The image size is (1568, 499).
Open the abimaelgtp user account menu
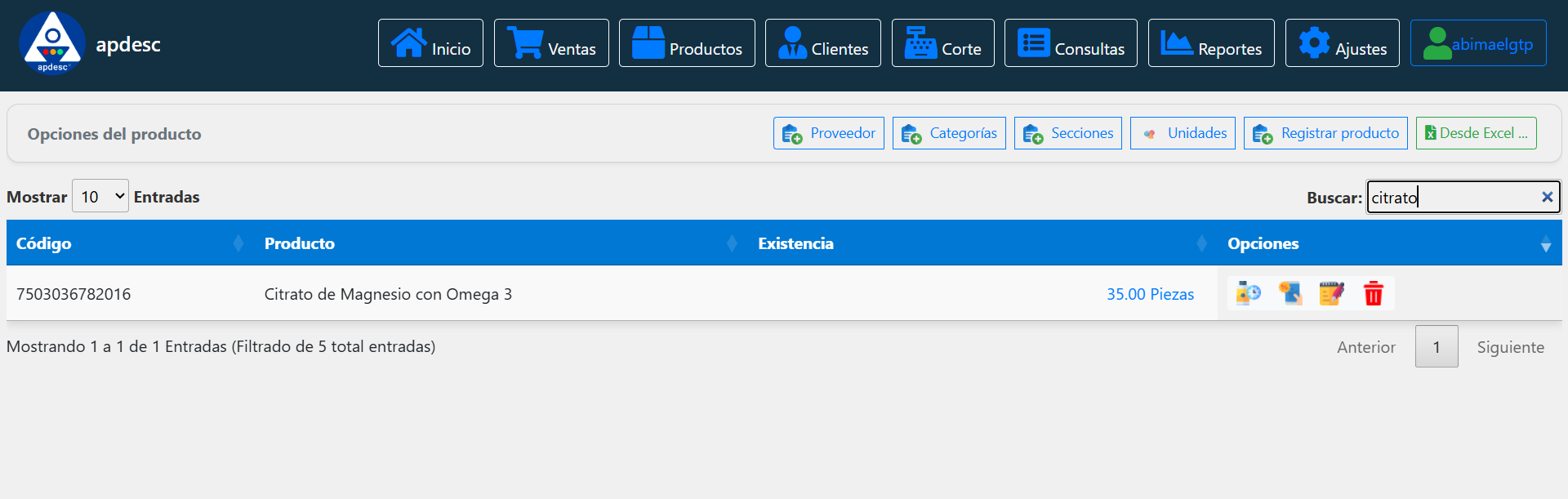pos(1478,43)
